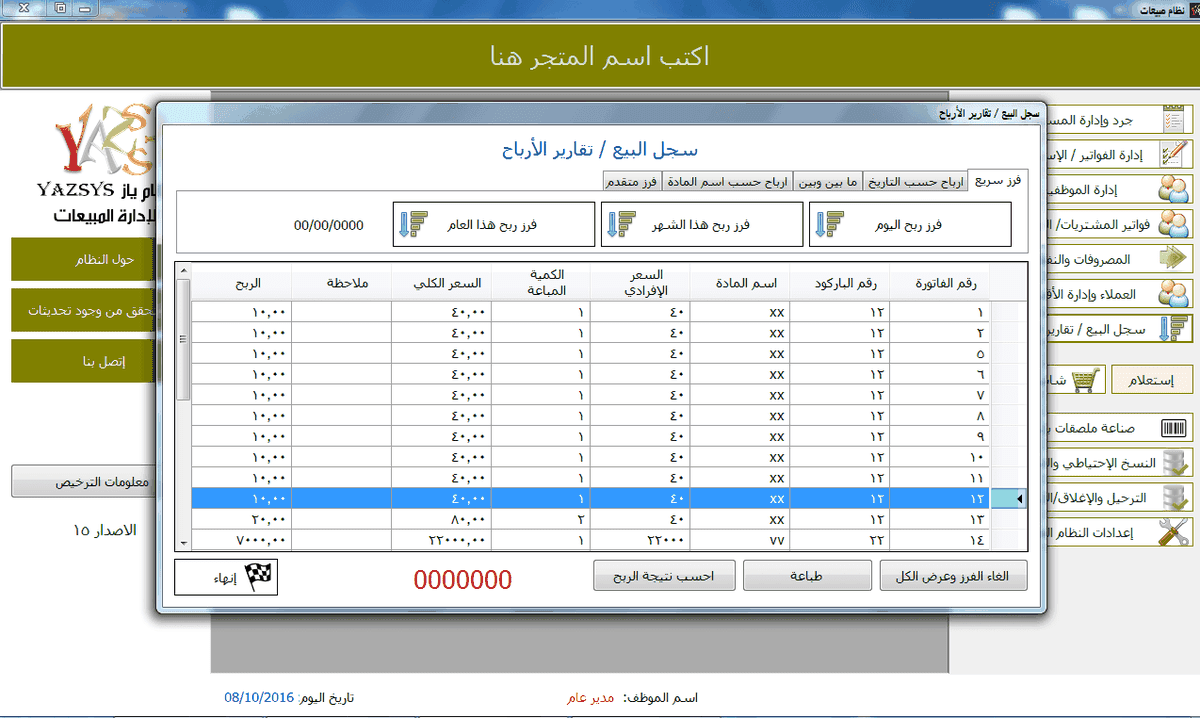
Task: Switch to profits by date tab (ارباح حسب التاريخ)
Action: pyautogui.click(x=915, y=182)
